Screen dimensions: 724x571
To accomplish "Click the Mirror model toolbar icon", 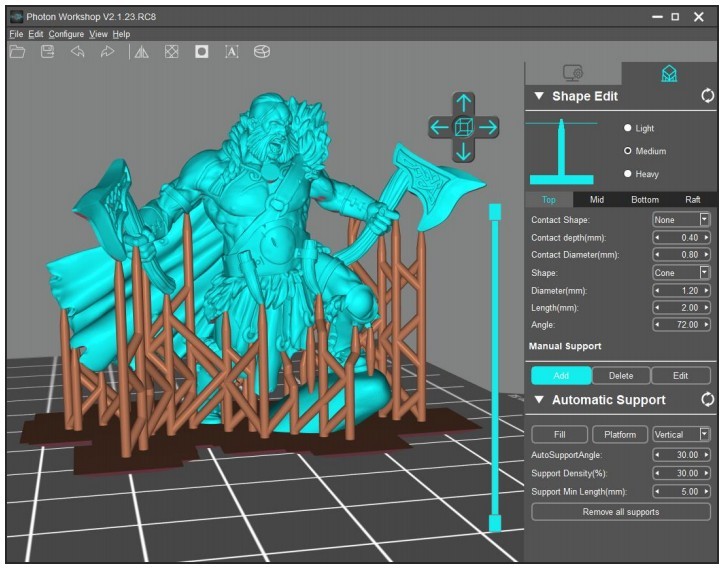I will pyautogui.click(x=141, y=52).
